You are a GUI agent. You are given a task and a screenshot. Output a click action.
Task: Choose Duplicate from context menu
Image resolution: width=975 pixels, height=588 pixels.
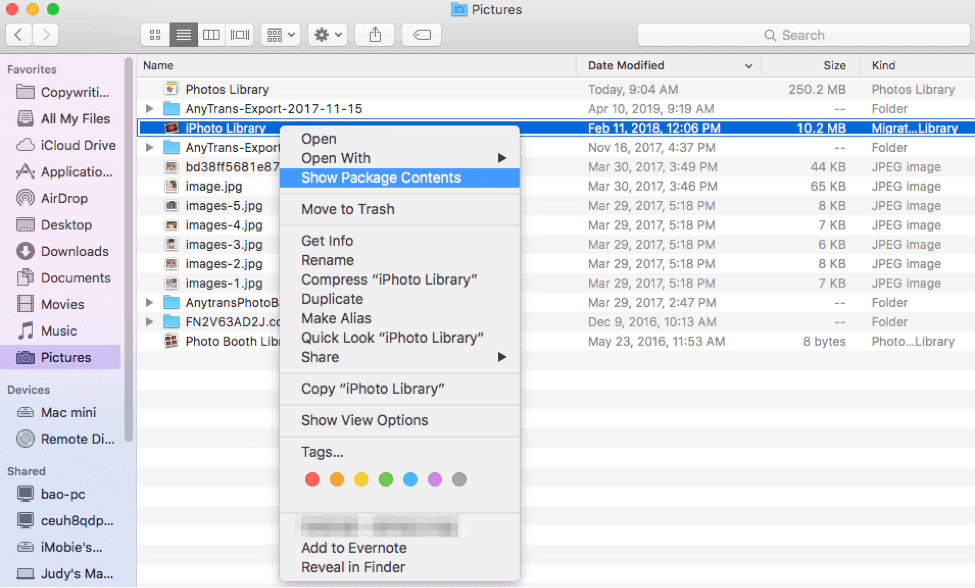point(399,299)
